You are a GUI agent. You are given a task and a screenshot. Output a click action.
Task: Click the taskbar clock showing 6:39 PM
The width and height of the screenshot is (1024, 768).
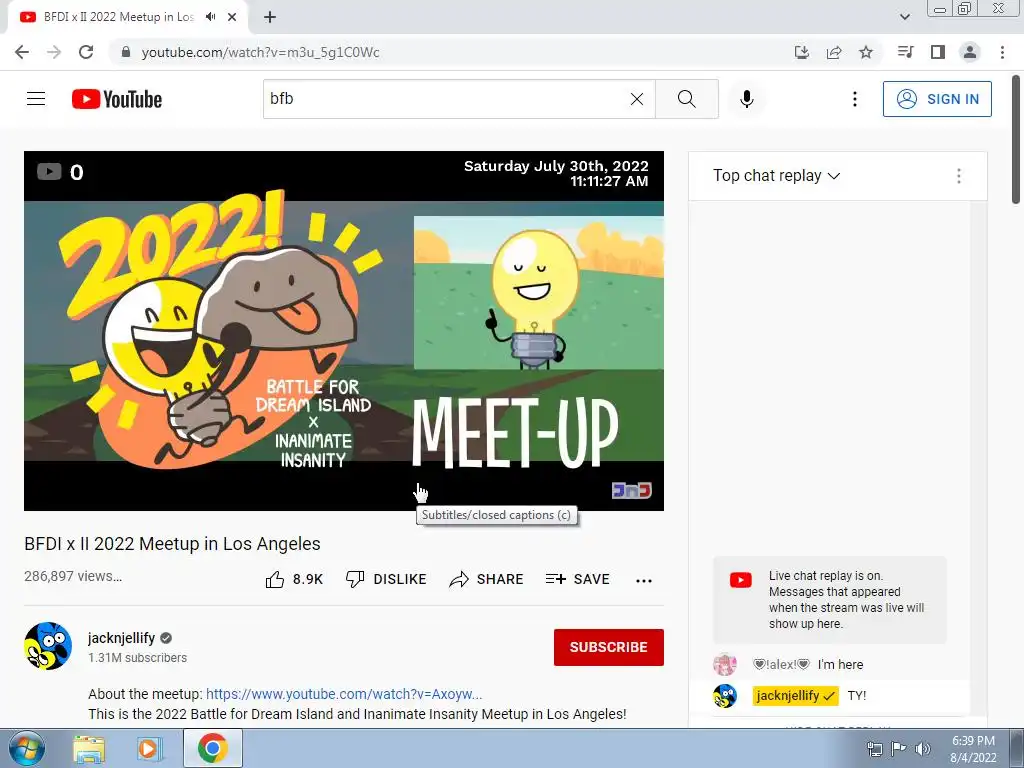(973, 749)
